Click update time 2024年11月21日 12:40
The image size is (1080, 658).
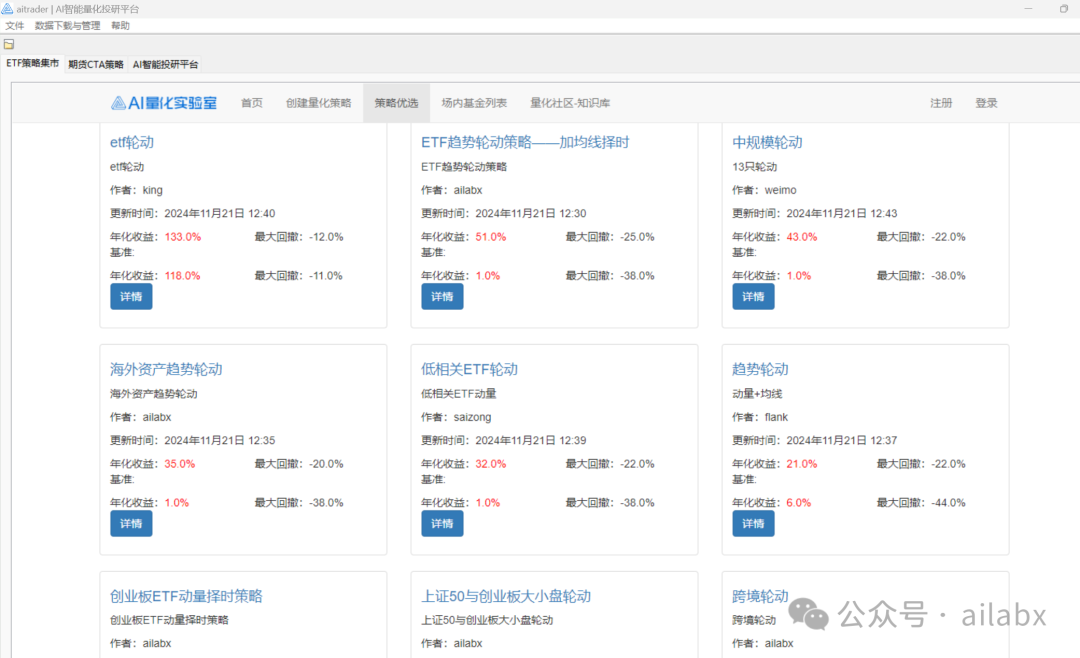(x=220, y=214)
